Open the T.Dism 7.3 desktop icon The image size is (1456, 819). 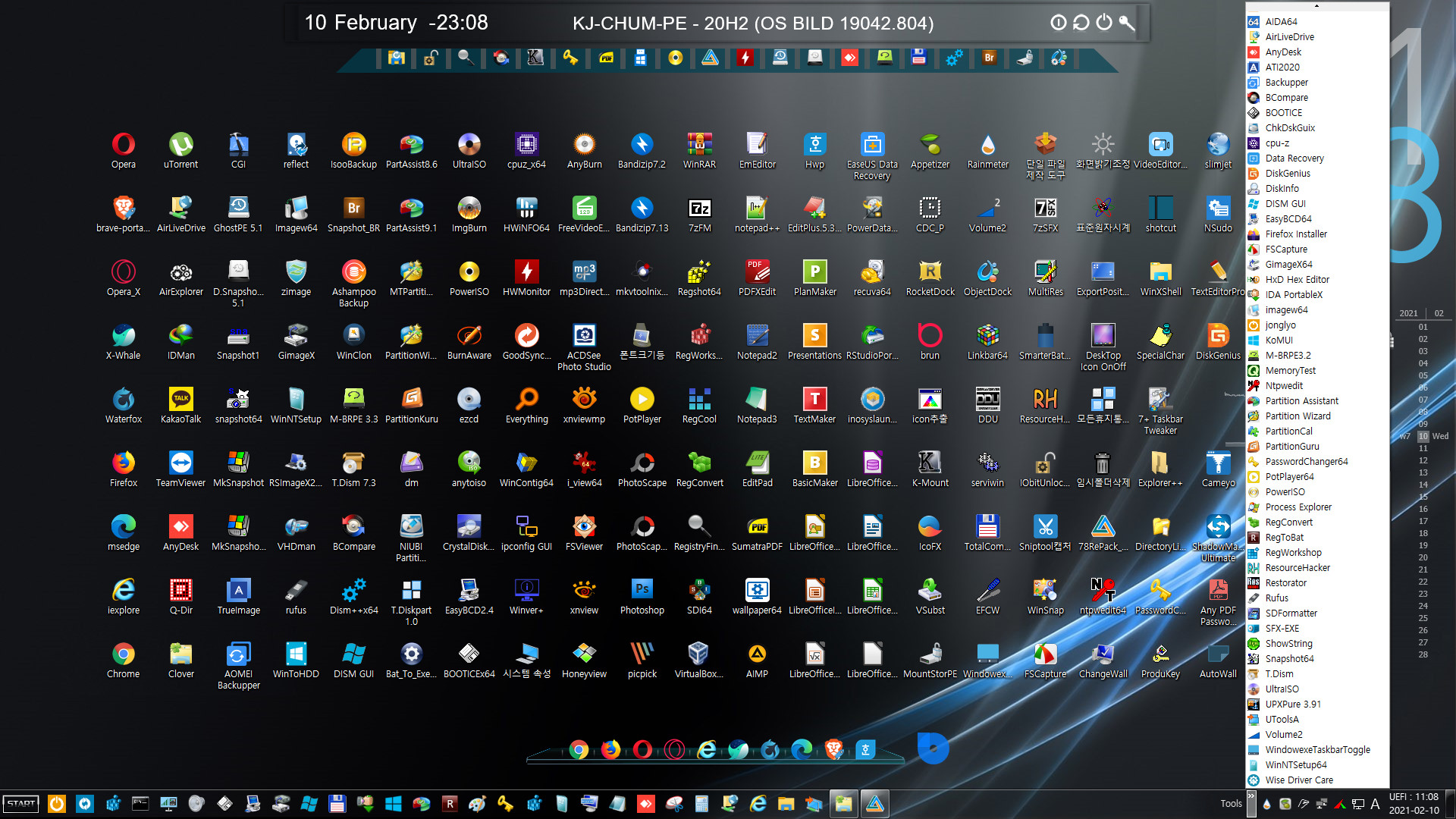[353, 469]
